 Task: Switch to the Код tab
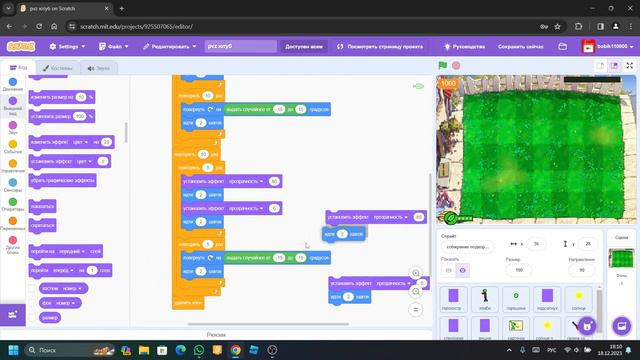[x=18, y=68]
